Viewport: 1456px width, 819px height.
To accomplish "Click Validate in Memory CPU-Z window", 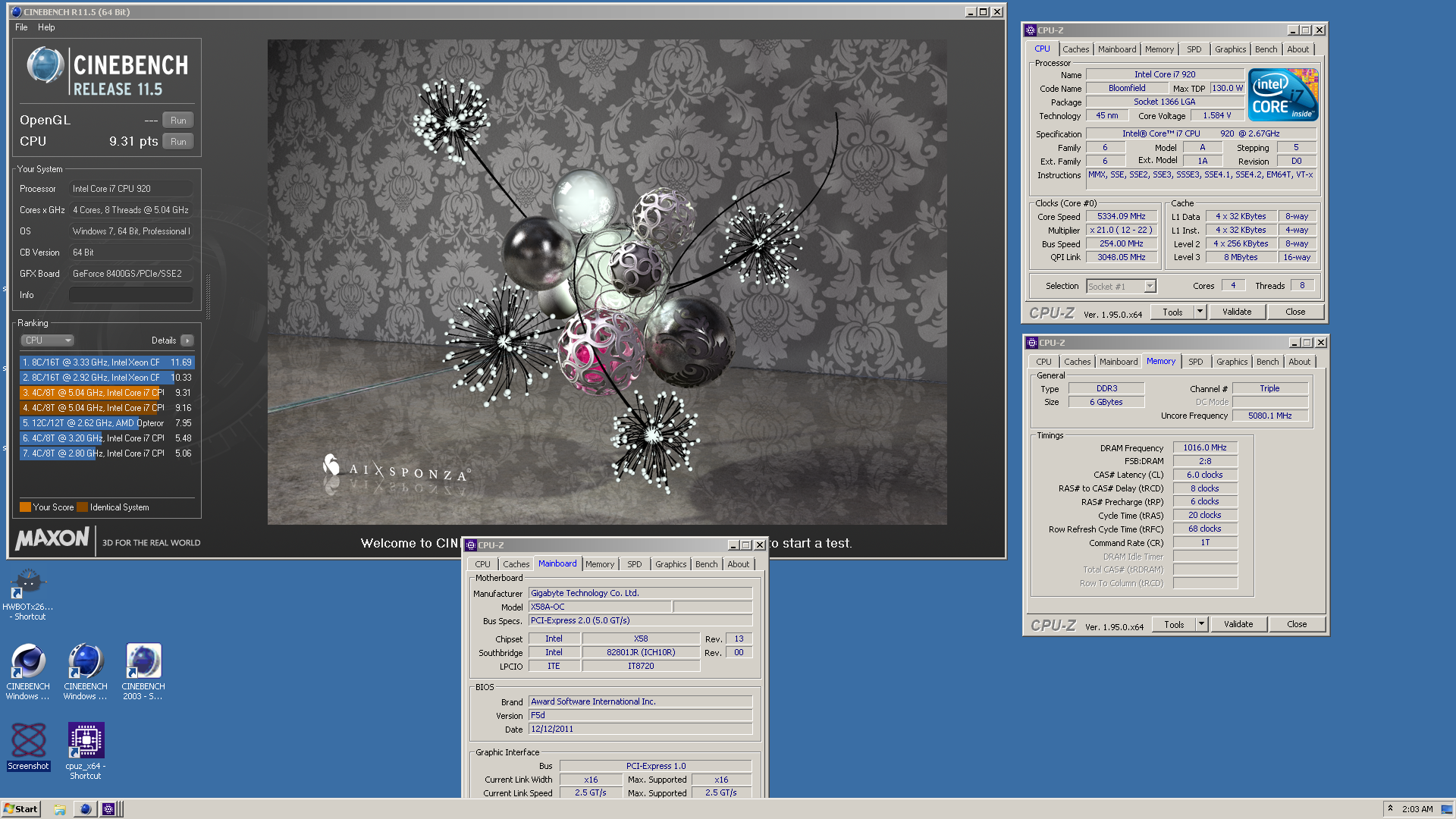I will point(1238,624).
